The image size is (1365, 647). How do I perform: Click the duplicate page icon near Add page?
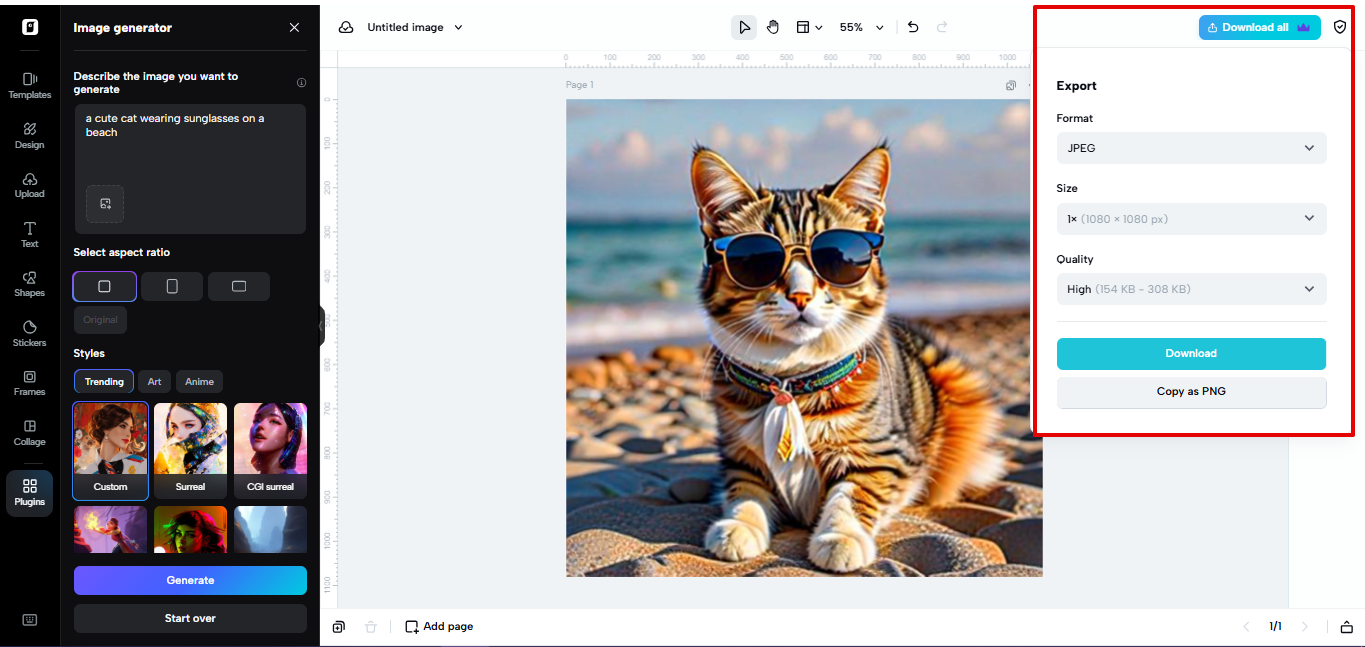[x=338, y=626]
